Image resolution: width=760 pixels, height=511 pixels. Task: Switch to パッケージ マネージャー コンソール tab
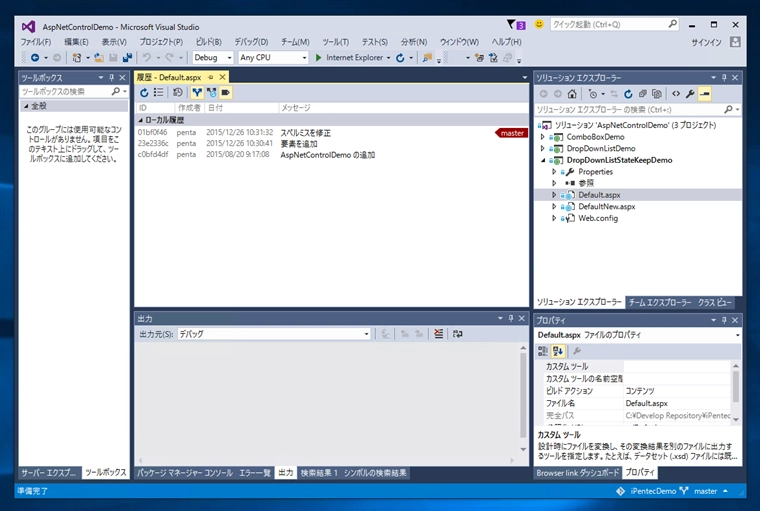(185, 473)
